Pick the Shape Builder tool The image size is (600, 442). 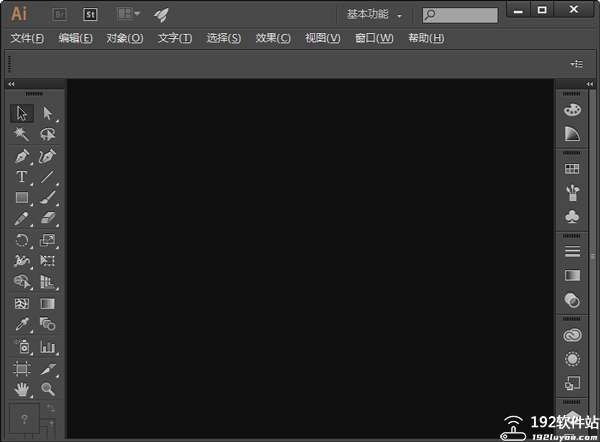click(22, 282)
